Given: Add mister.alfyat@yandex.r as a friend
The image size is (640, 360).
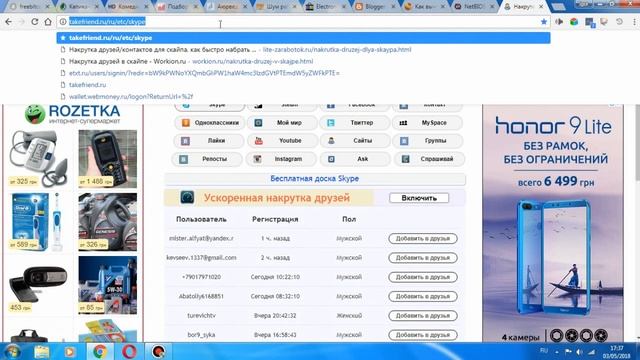Looking at the screenshot, I should (x=423, y=238).
